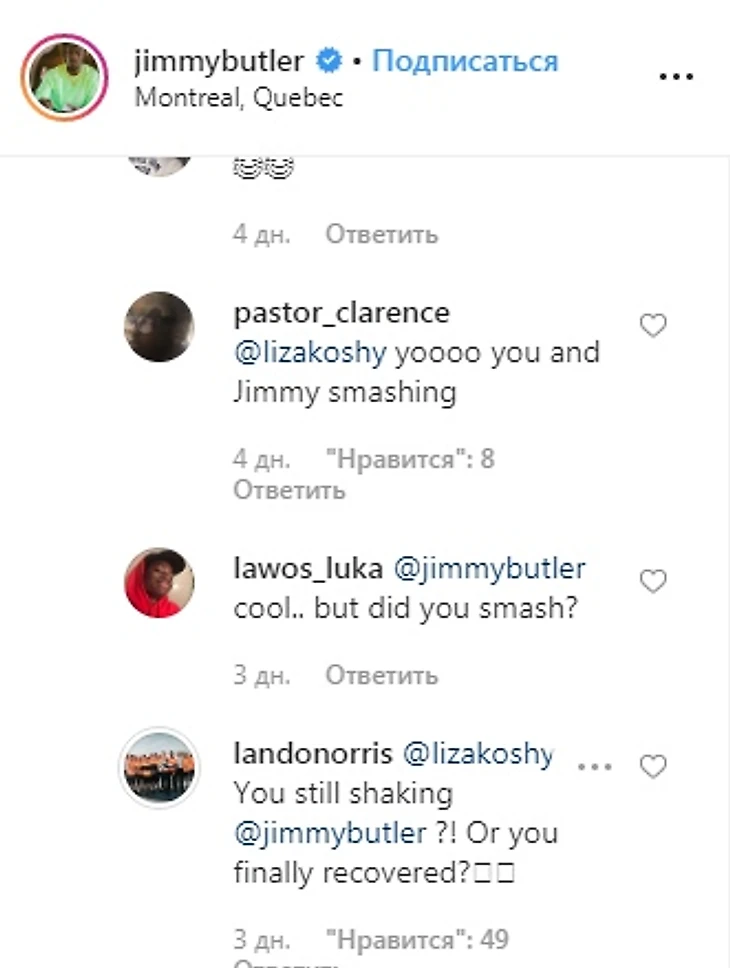Open the post options three-dot menu
This screenshot has height=968, width=730.
(676, 77)
